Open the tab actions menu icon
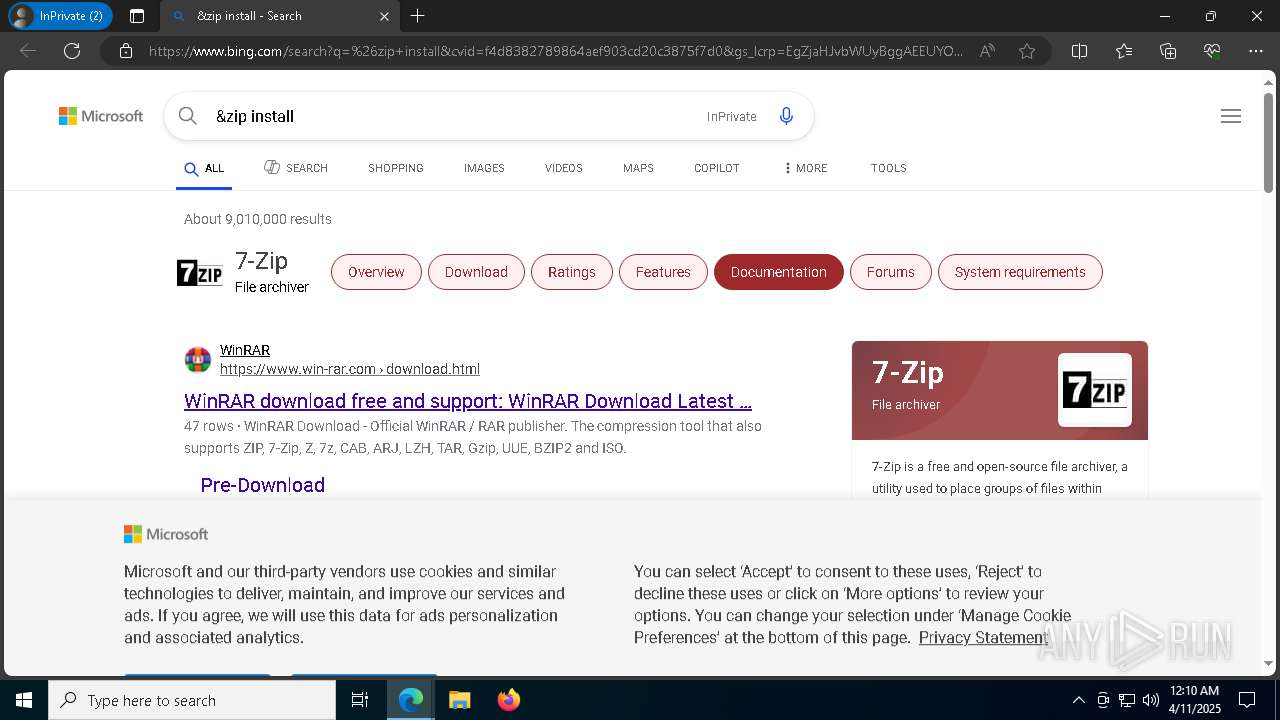The width and height of the screenshot is (1280, 720). [x=137, y=16]
